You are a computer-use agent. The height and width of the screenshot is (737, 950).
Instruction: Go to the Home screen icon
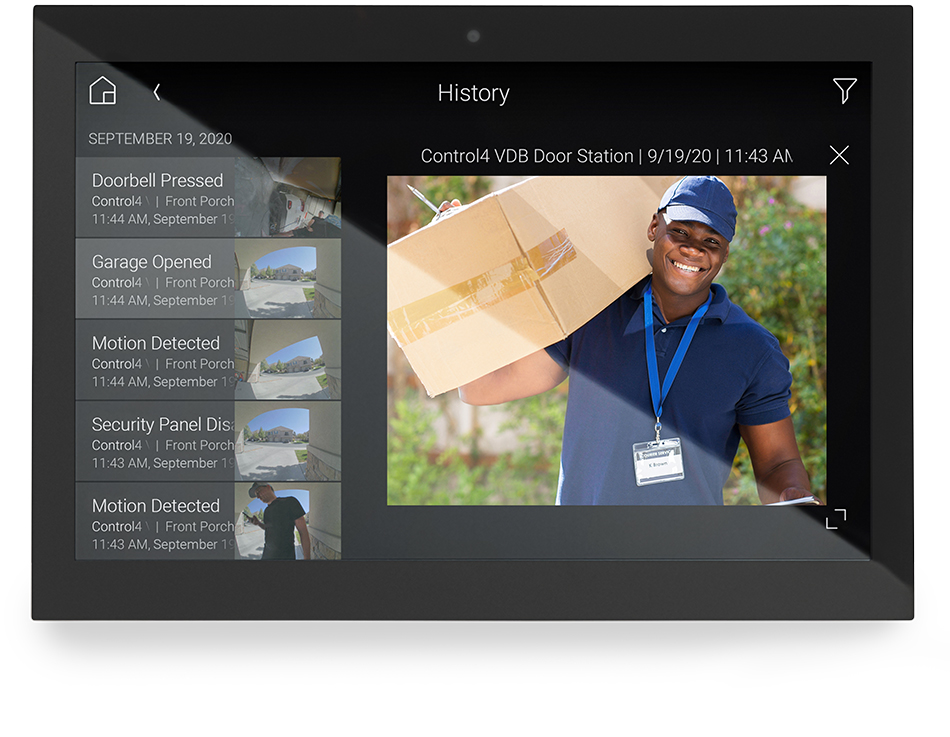[x=103, y=91]
